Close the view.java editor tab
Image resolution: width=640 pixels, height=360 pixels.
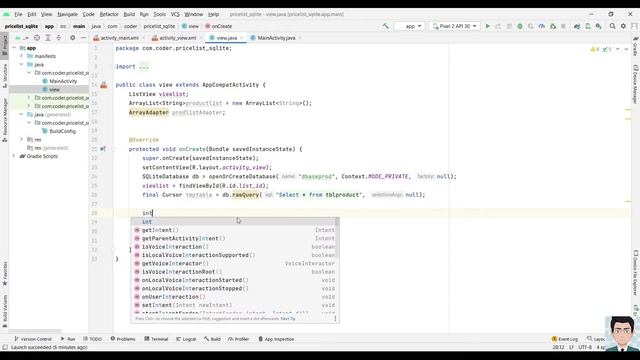tap(242, 38)
